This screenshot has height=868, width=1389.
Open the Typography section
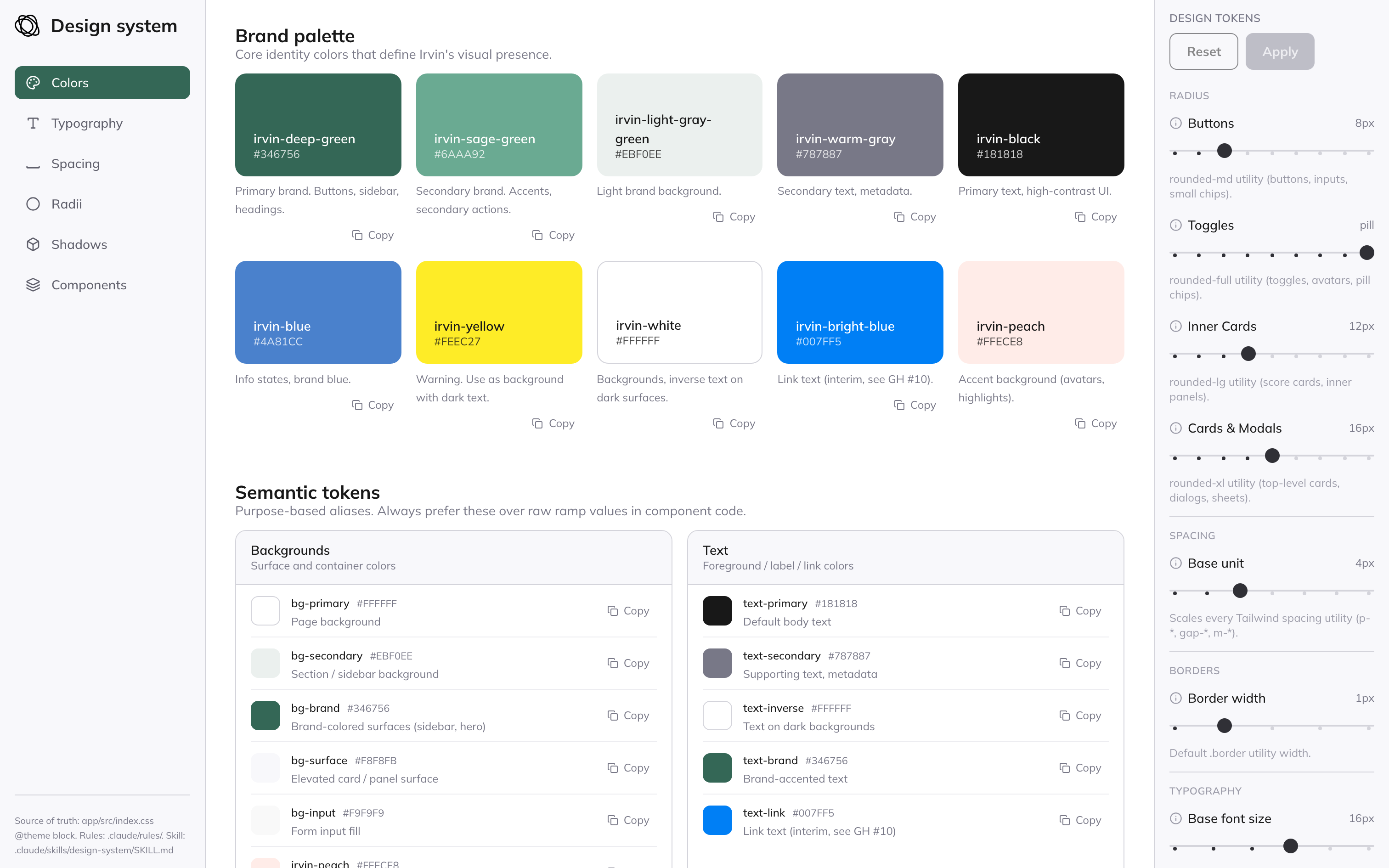102,123
